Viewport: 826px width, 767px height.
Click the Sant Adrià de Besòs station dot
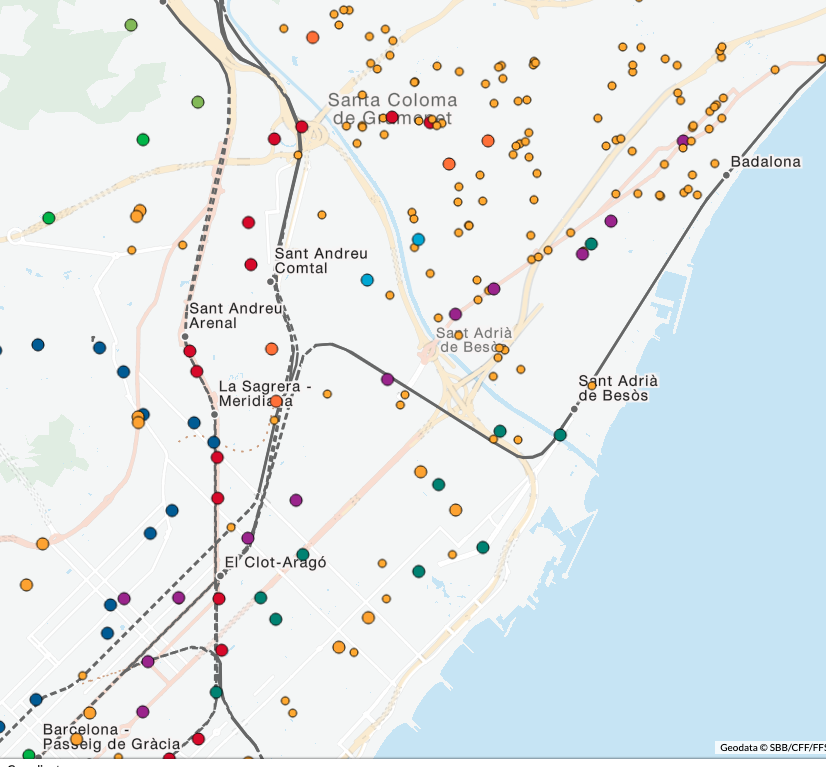(574, 409)
